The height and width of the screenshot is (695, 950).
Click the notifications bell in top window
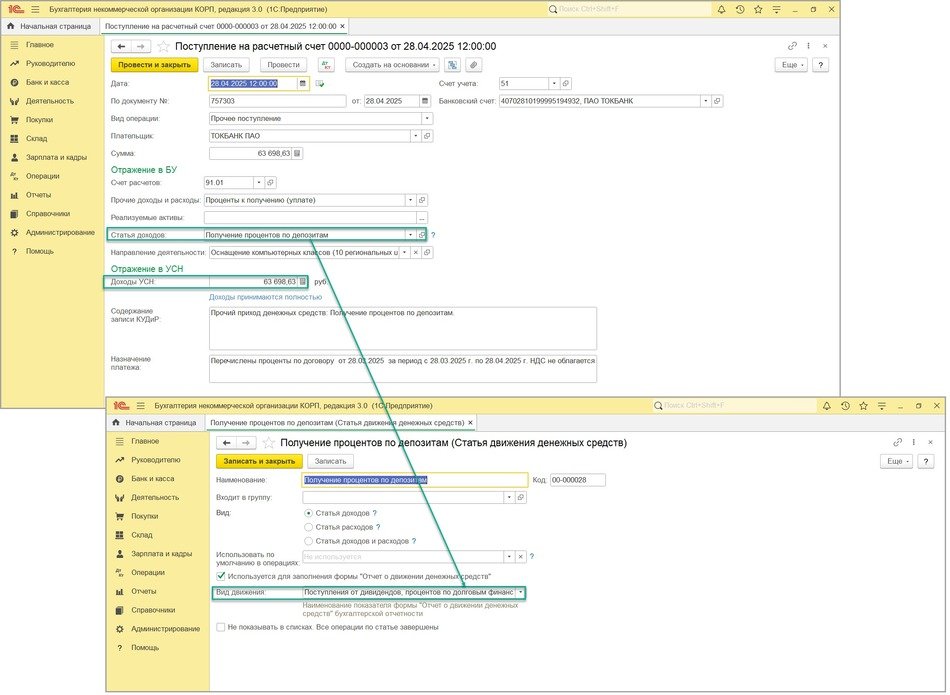click(x=718, y=9)
